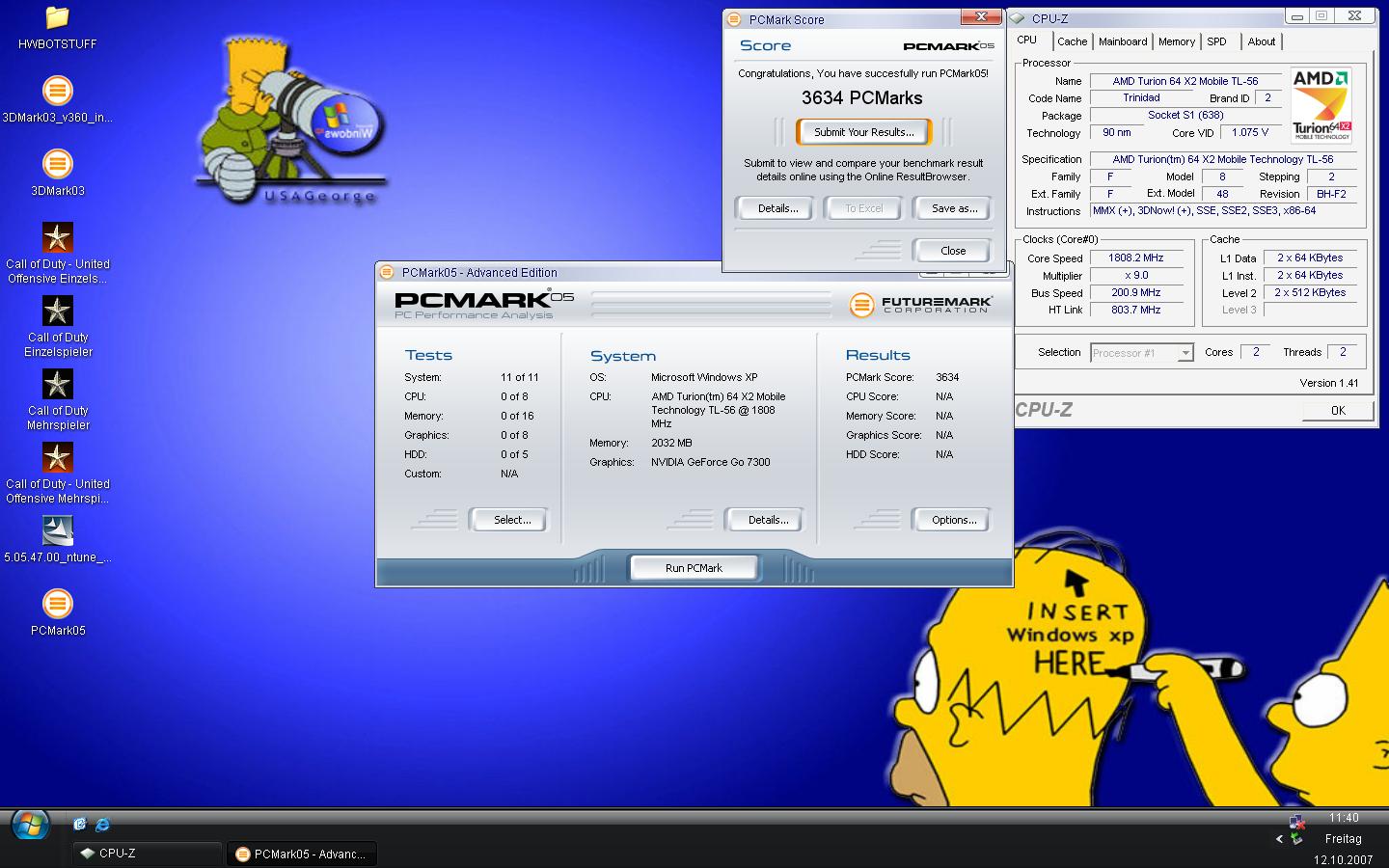1389x868 pixels.
Task: Select the 5.05.47.00_ntune installer icon
Action: pyautogui.click(x=57, y=530)
